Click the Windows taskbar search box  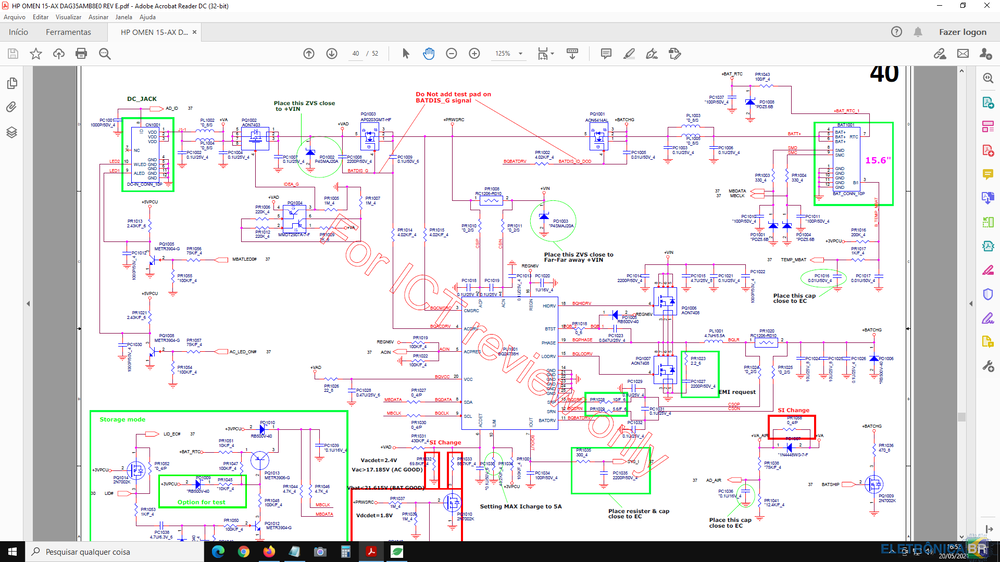(x=100, y=551)
